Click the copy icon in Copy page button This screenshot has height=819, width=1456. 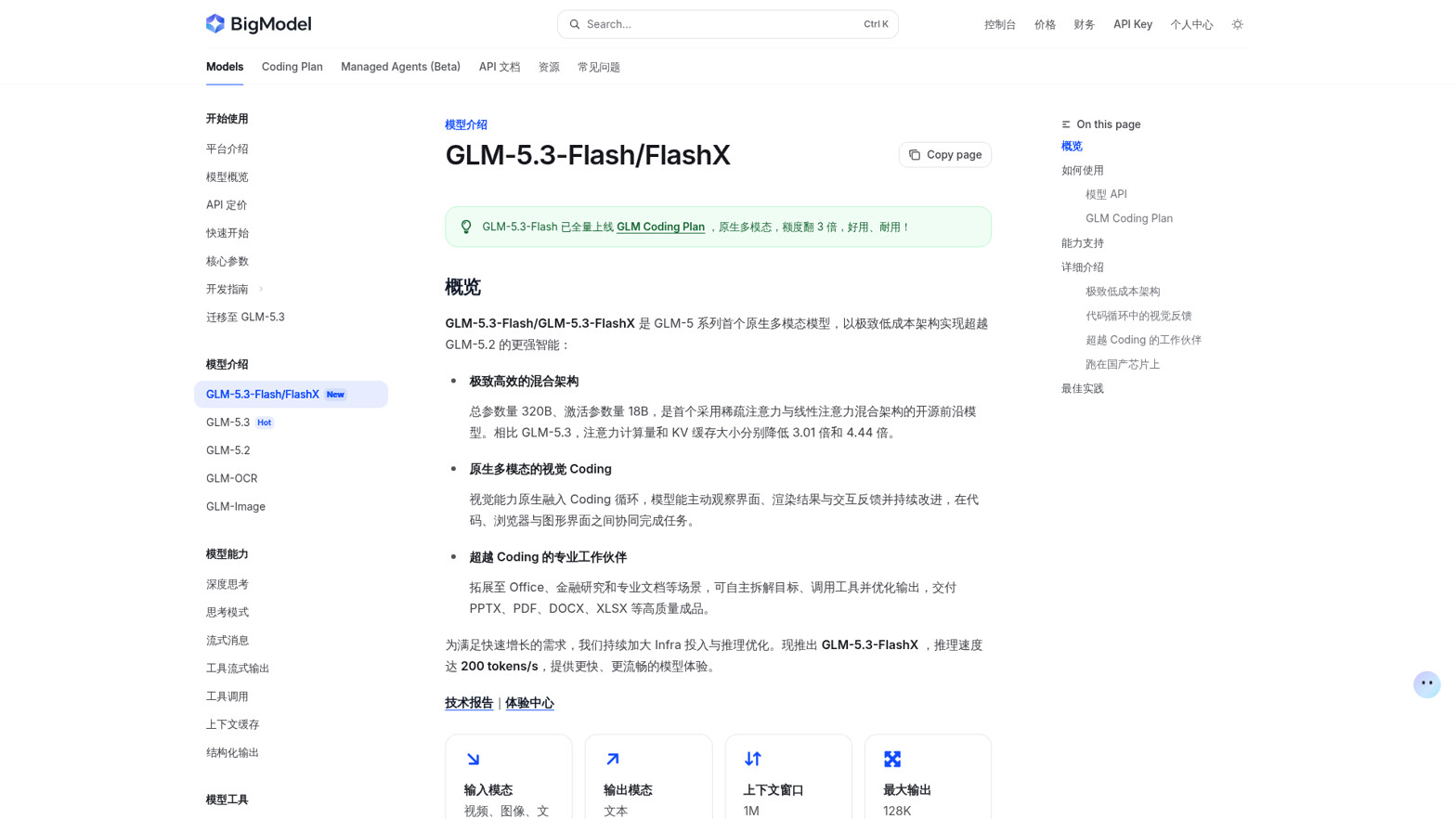915,155
